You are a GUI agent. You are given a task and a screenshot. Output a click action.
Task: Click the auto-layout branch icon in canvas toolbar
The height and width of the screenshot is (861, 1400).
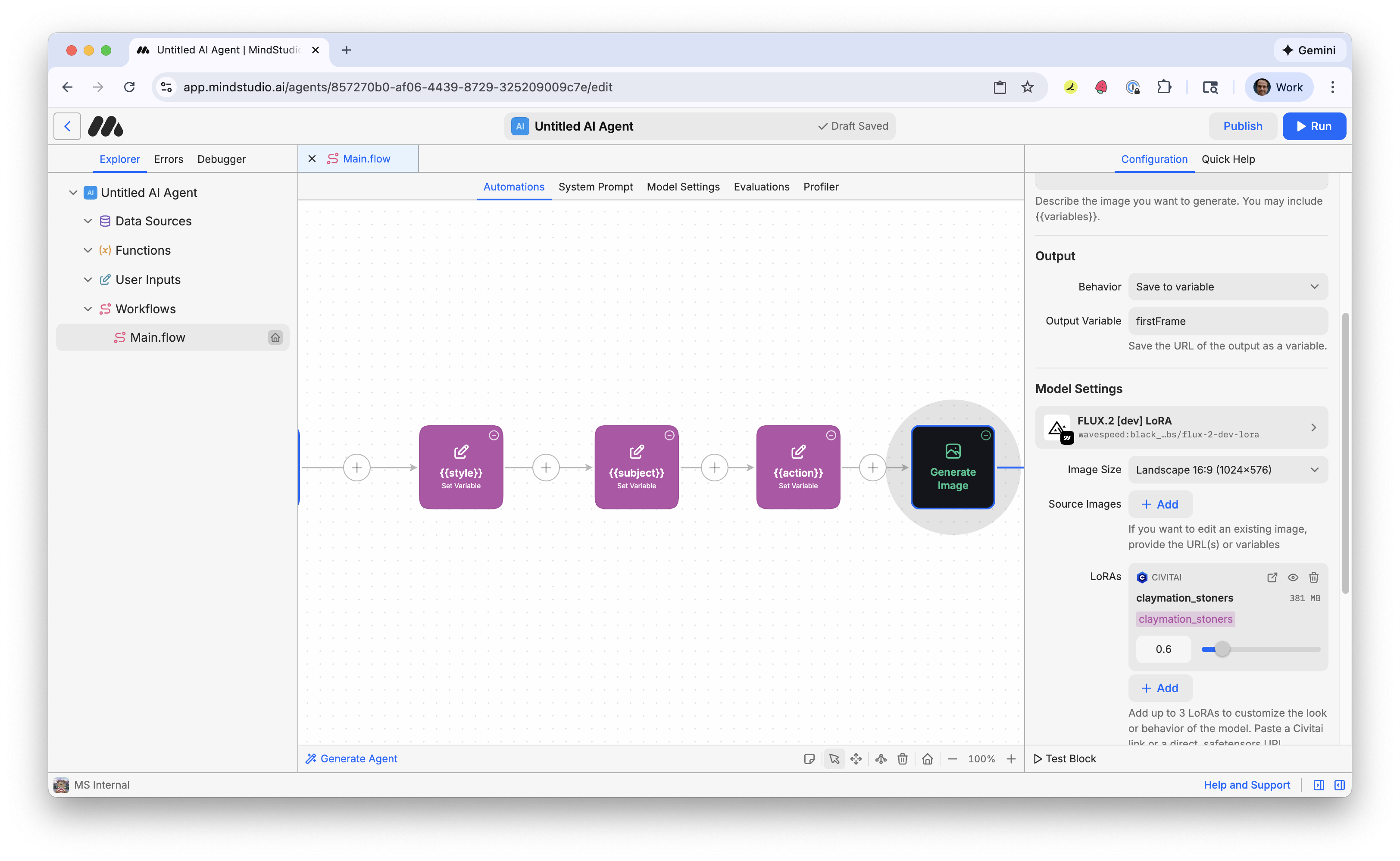coord(881,758)
